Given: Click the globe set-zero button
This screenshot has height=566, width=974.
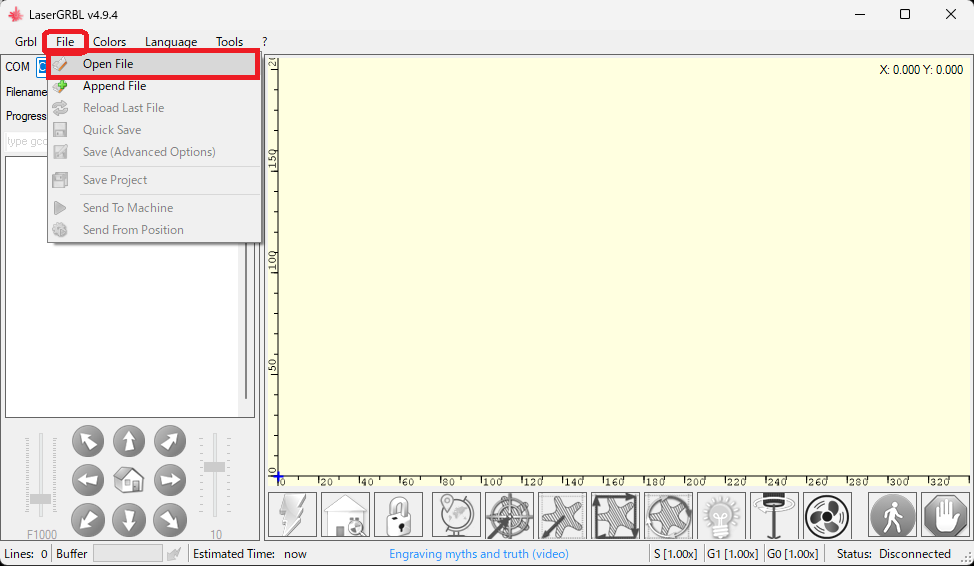Looking at the screenshot, I should coord(457,514).
